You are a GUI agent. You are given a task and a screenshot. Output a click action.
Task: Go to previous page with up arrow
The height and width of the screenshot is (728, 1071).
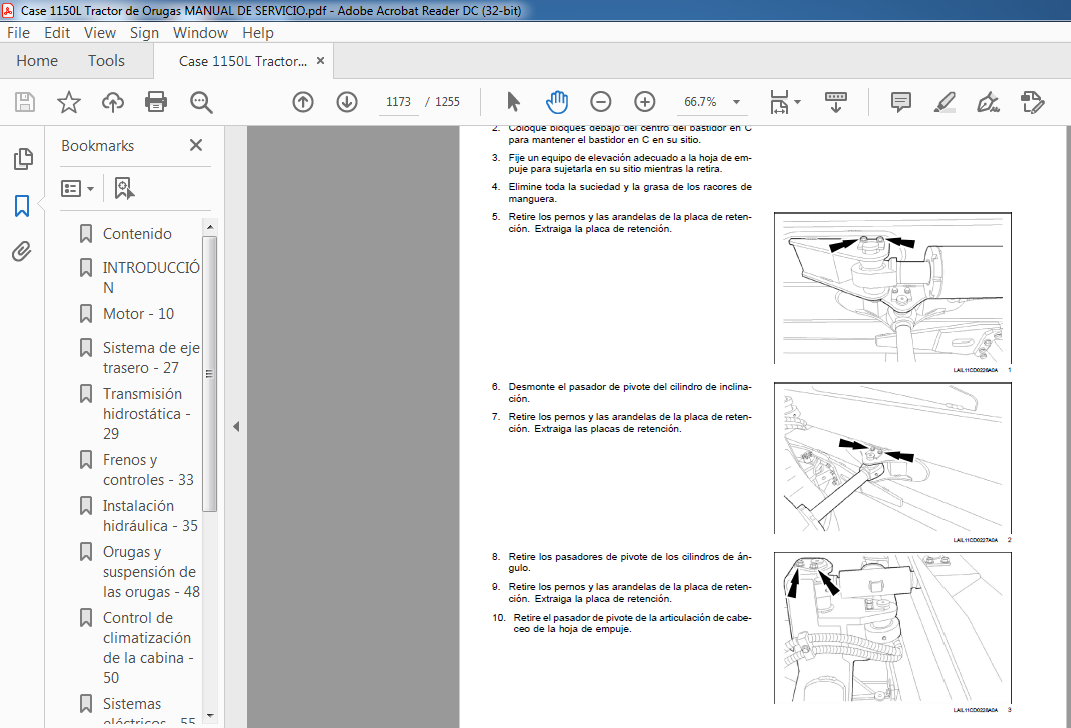click(303, 102)
